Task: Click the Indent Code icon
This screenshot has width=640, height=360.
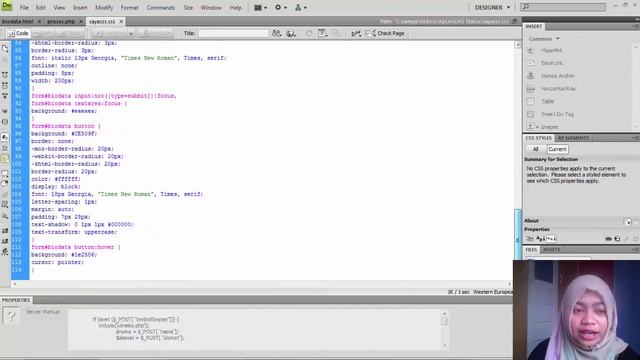Action: tap(5, 231)
